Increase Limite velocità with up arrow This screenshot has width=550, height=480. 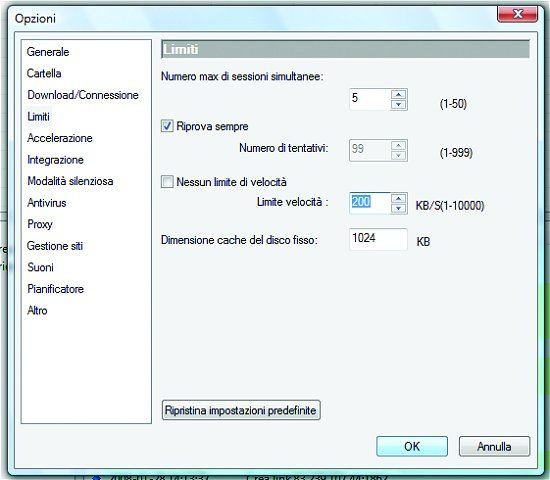pos(398,199)
